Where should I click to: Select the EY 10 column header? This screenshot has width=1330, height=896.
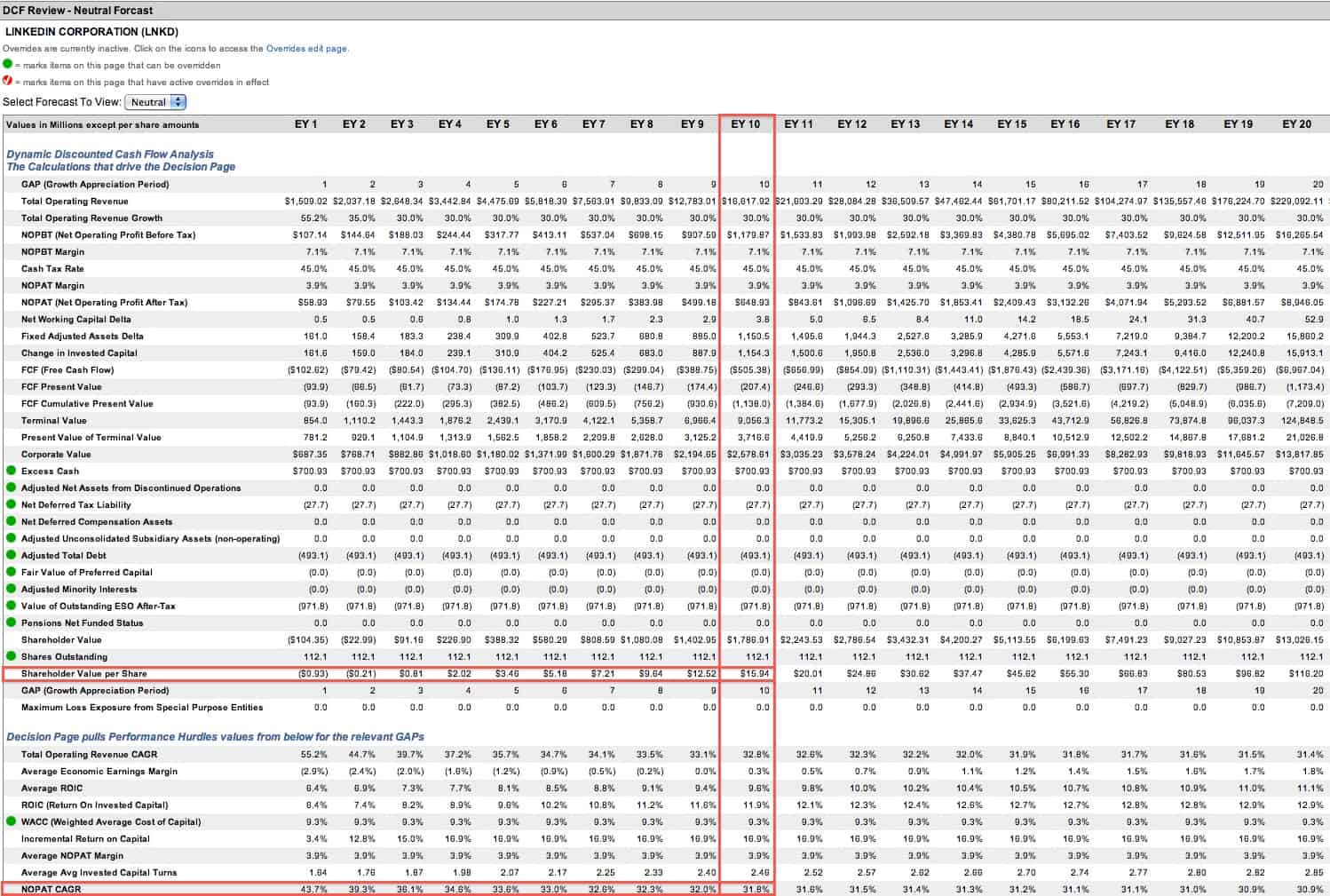pyautogui.click(x=746, y=124)
